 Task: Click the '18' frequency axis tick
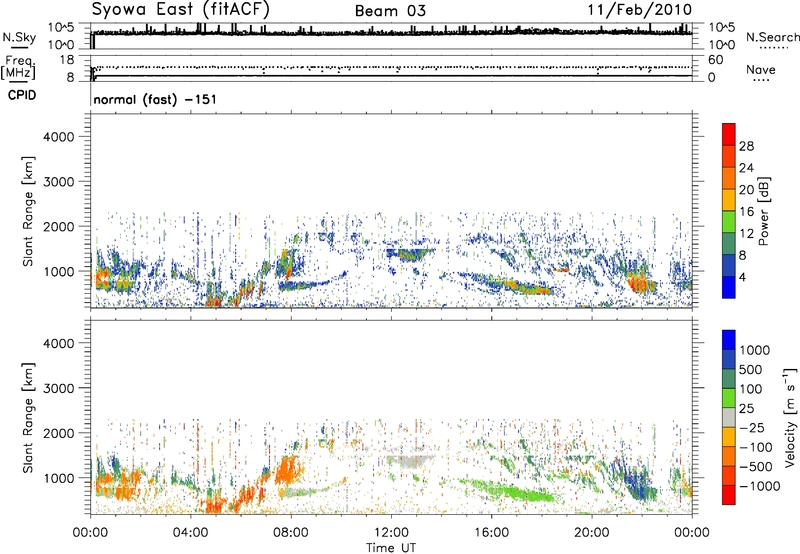point(67,60)
